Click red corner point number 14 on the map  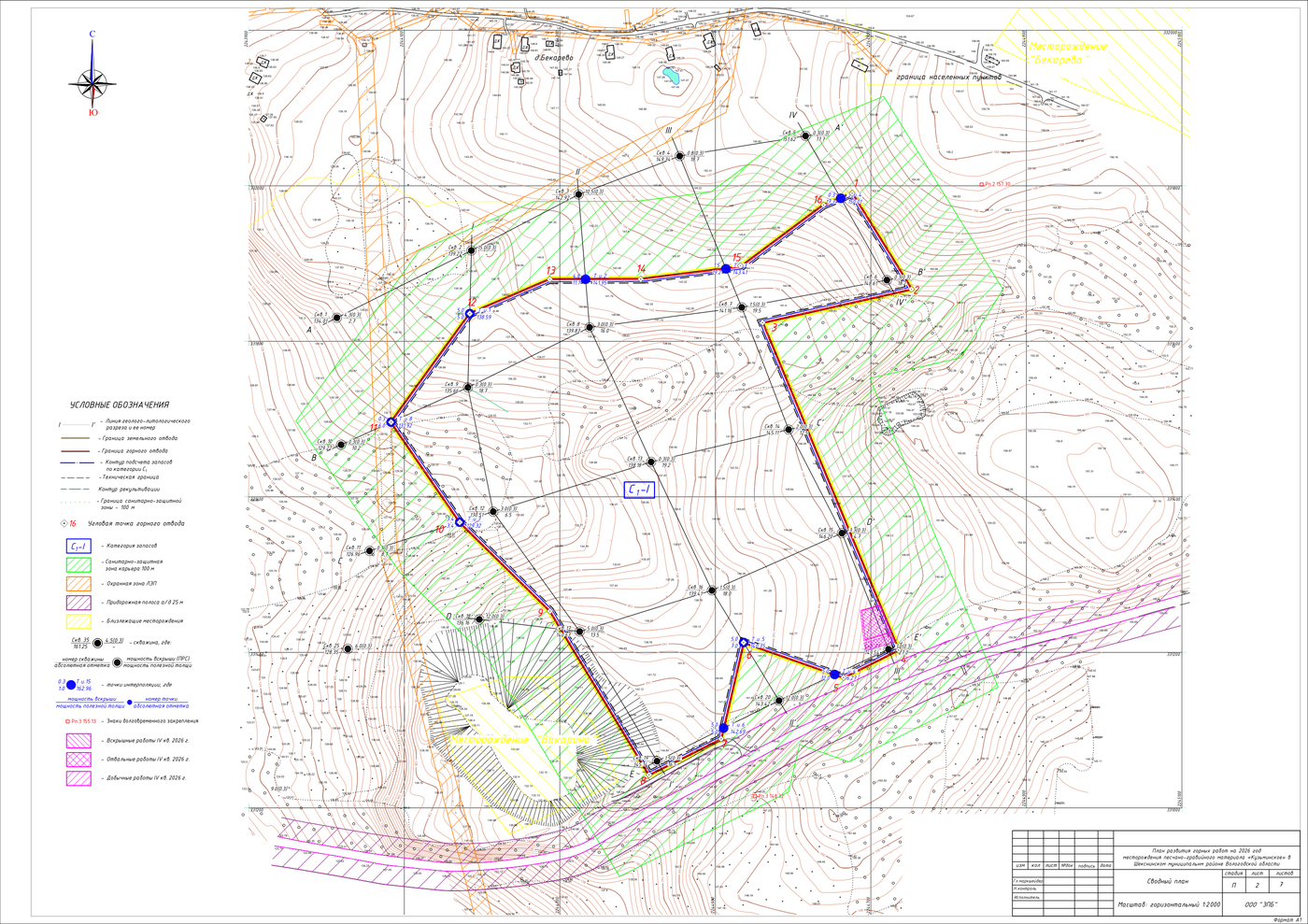click(x=641, y=269)
